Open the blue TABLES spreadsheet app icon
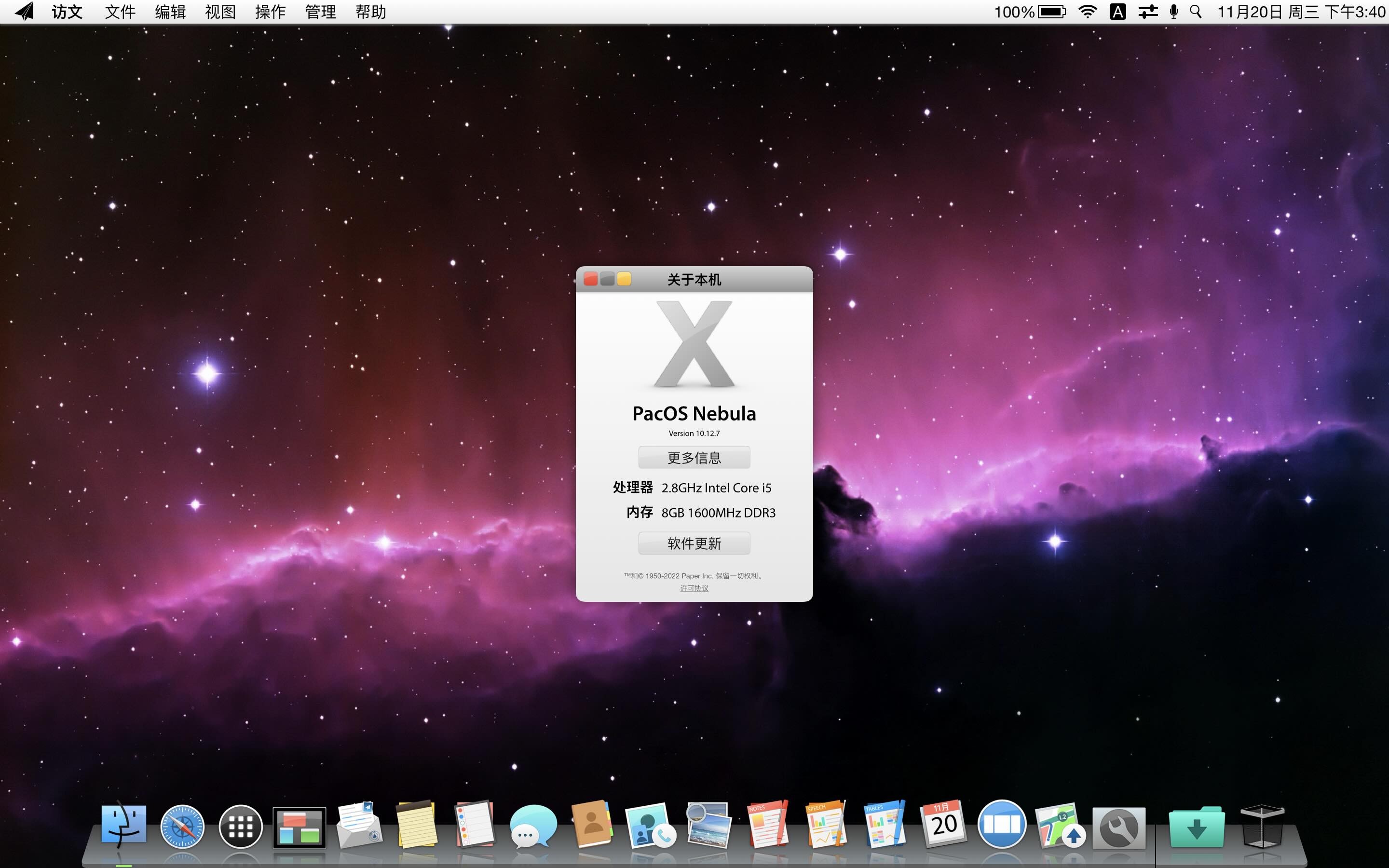The width and height of the screenshot is (1389, 868). [x=885, y=824]
